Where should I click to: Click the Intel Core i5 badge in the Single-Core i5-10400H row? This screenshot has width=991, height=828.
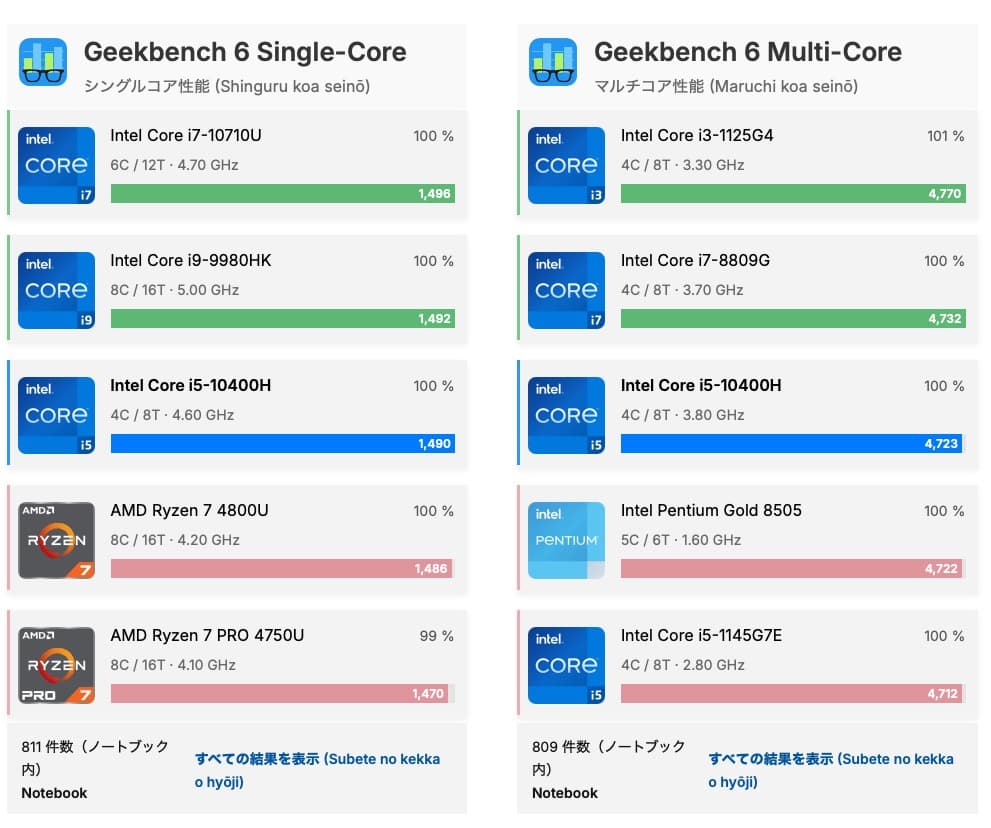coord(56,414)
